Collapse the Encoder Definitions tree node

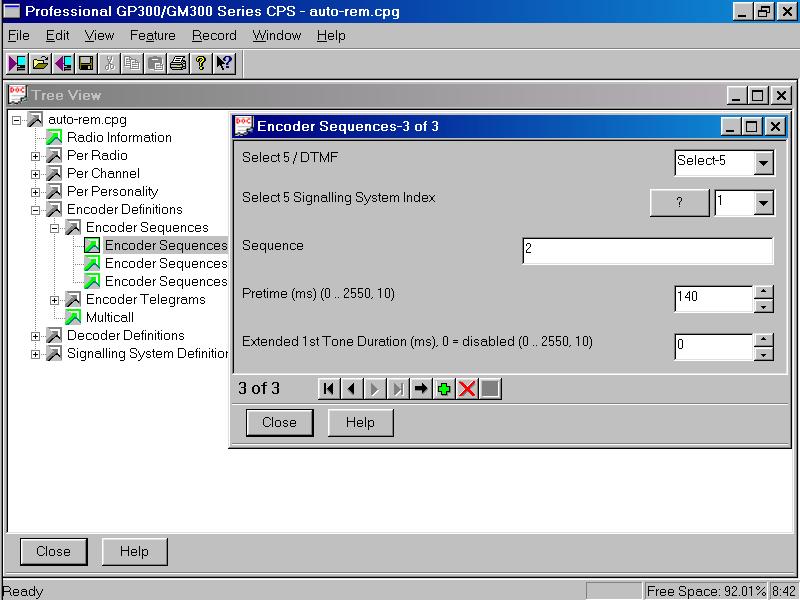(x=35, y=210)
